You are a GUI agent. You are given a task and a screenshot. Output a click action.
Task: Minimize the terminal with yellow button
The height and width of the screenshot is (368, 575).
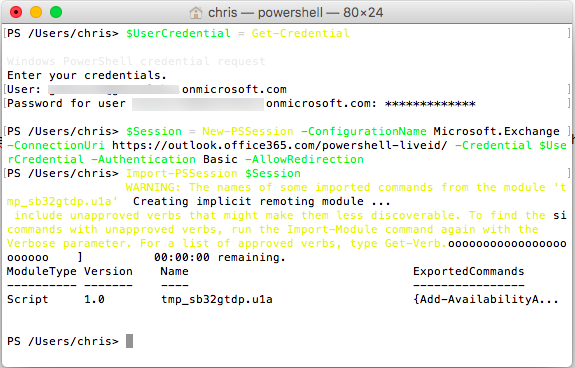(x=36, y=12)
